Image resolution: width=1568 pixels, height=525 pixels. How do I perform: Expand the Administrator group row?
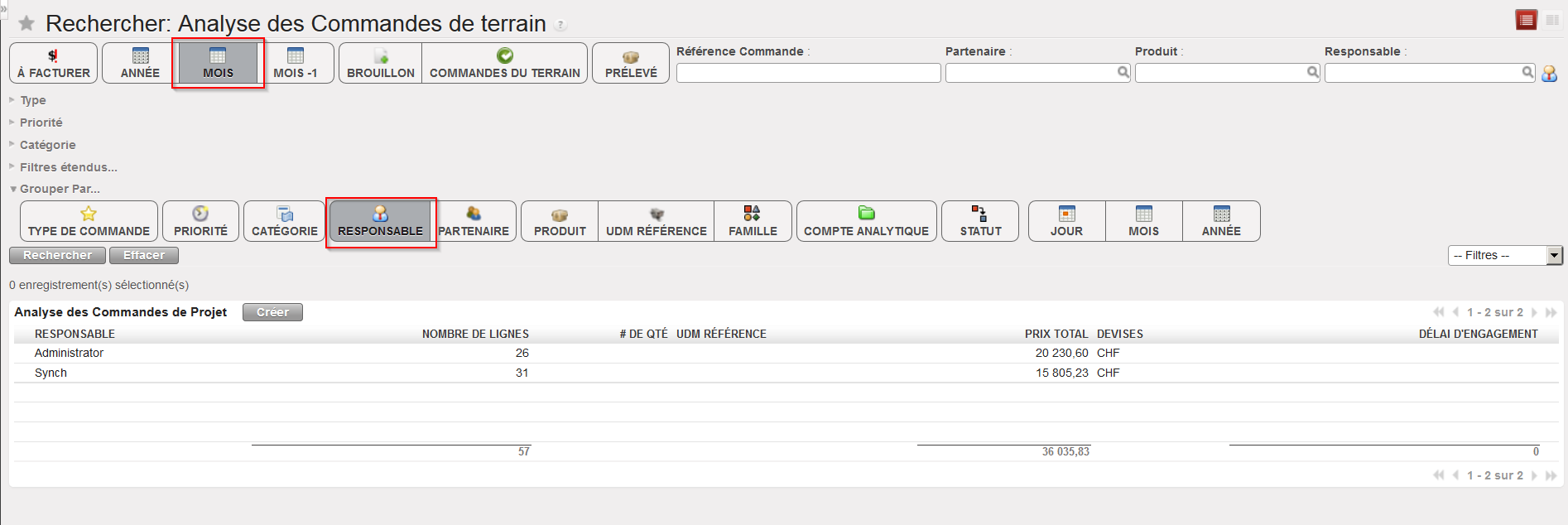tap(786, 353)
